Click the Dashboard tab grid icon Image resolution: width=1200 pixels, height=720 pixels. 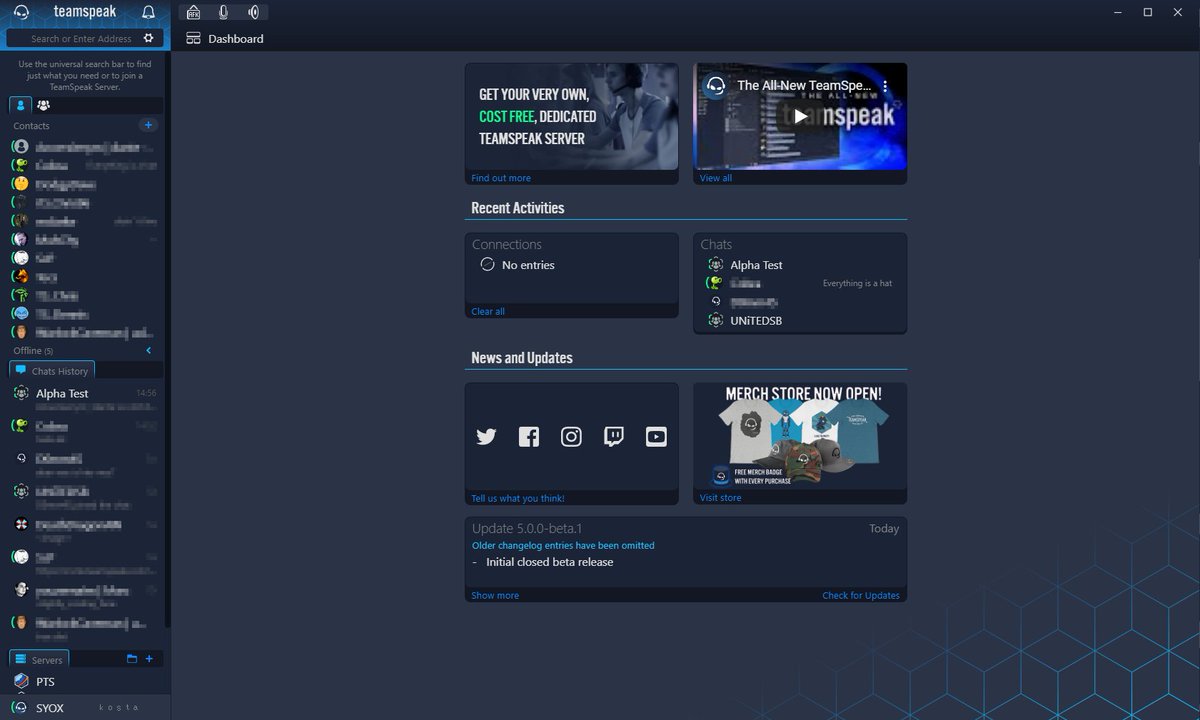pos(194,38)
